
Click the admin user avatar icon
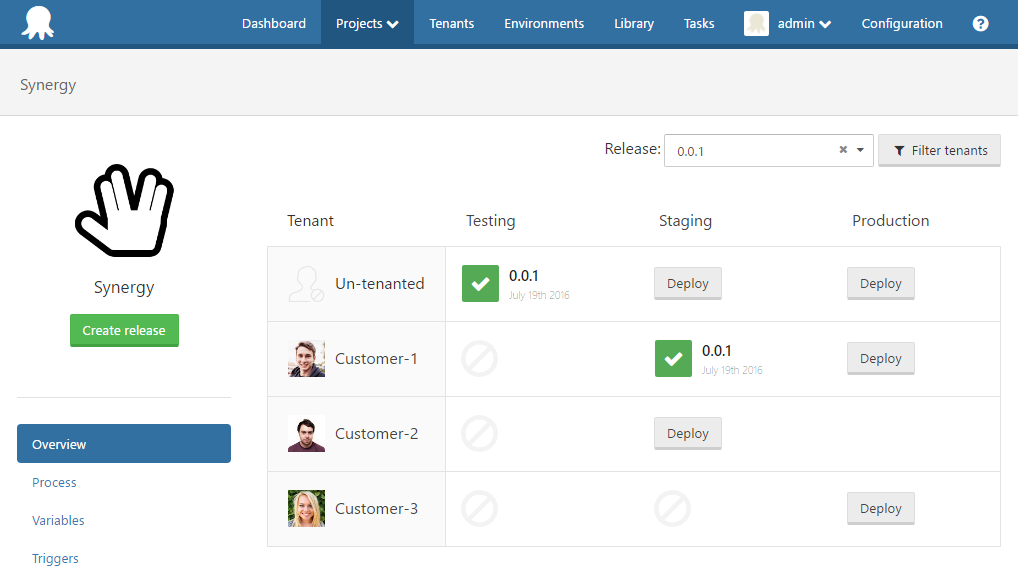pos(756,23)
